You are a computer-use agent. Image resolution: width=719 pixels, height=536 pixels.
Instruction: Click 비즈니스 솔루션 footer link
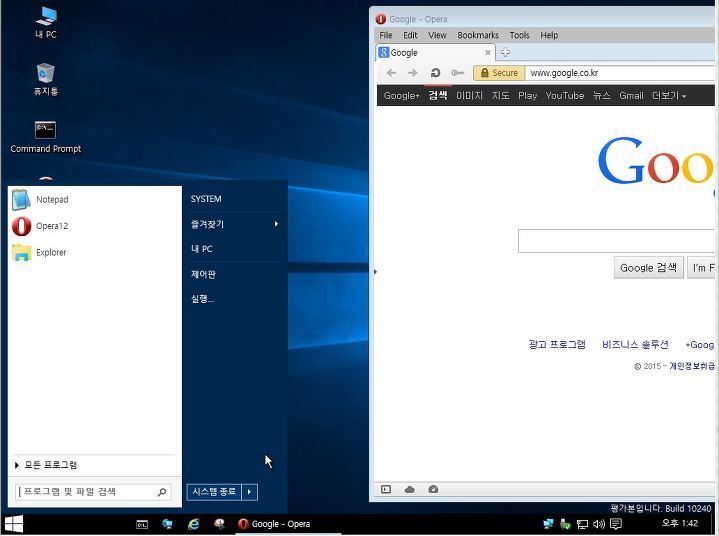pyautogui.click(x=635, y=344)
